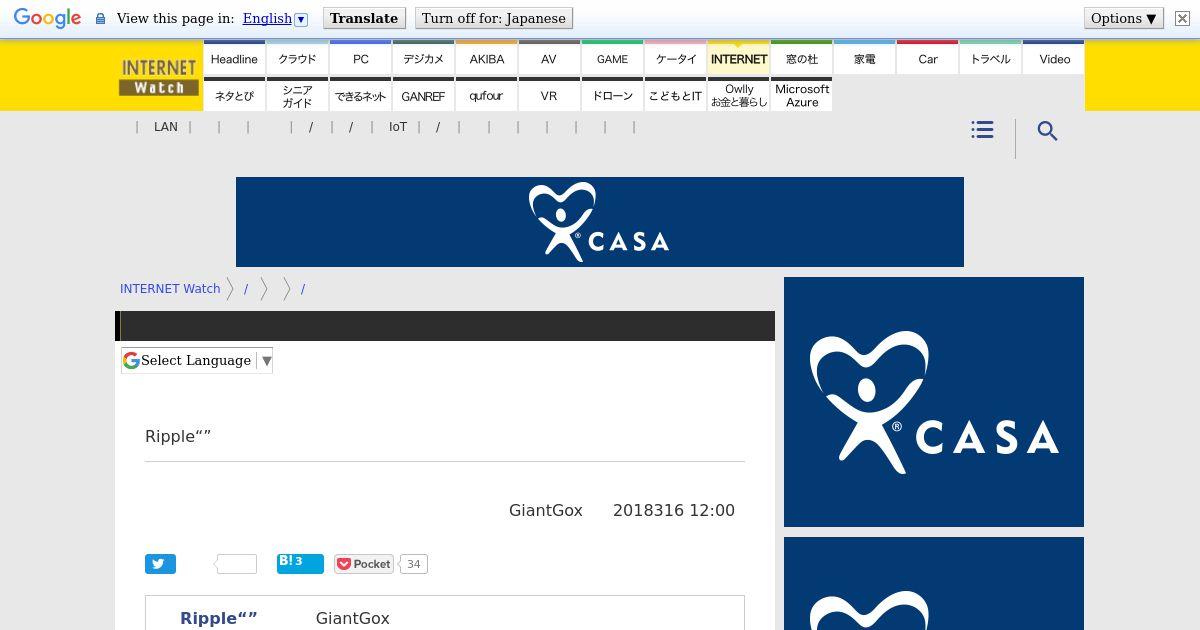Open the Options dropdown menu

point(1124,18)
